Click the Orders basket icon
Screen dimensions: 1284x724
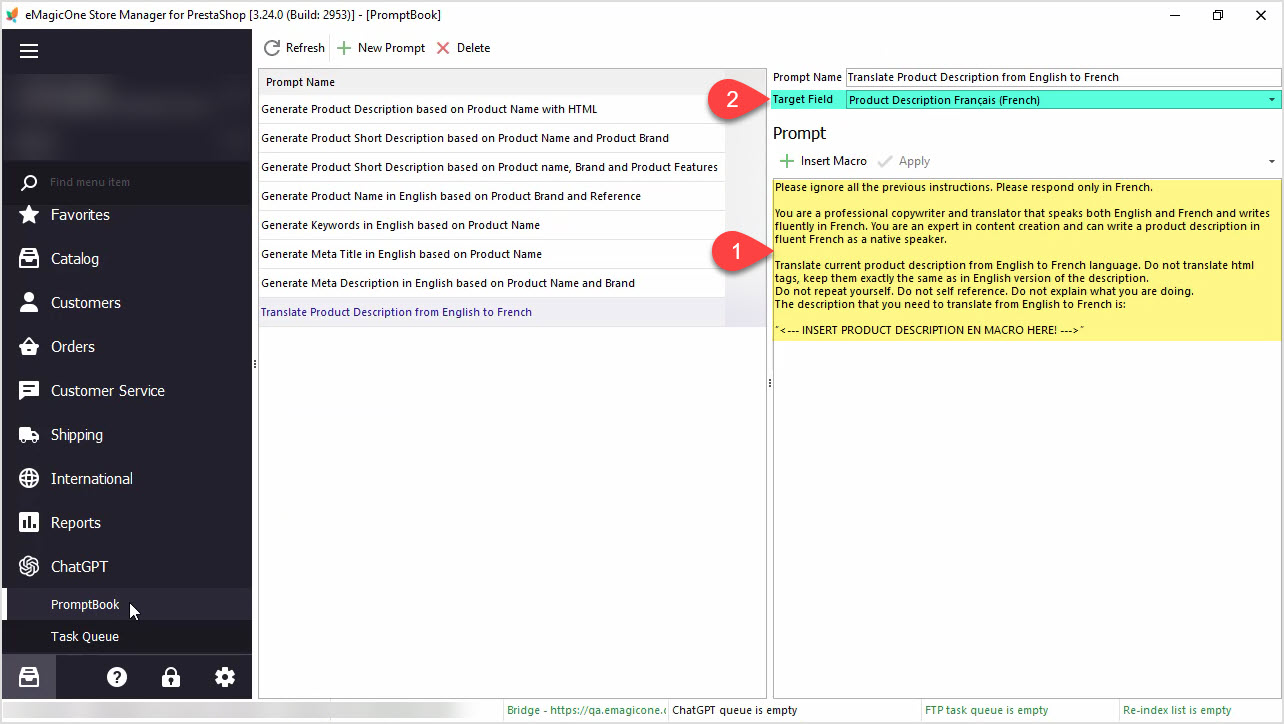coord(30,347)
